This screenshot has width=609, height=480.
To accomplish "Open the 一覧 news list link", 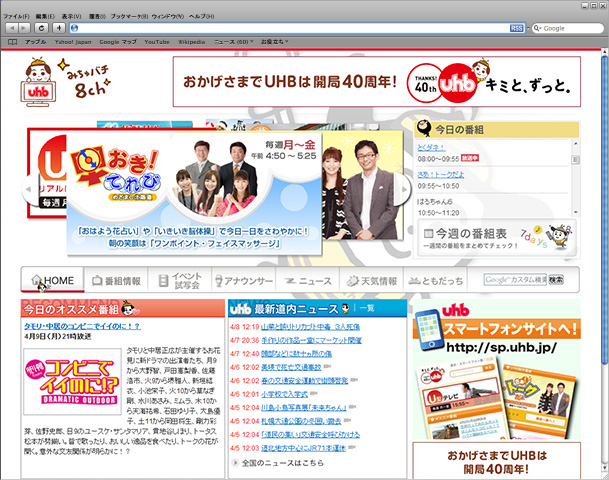I will tap(367, 308).
